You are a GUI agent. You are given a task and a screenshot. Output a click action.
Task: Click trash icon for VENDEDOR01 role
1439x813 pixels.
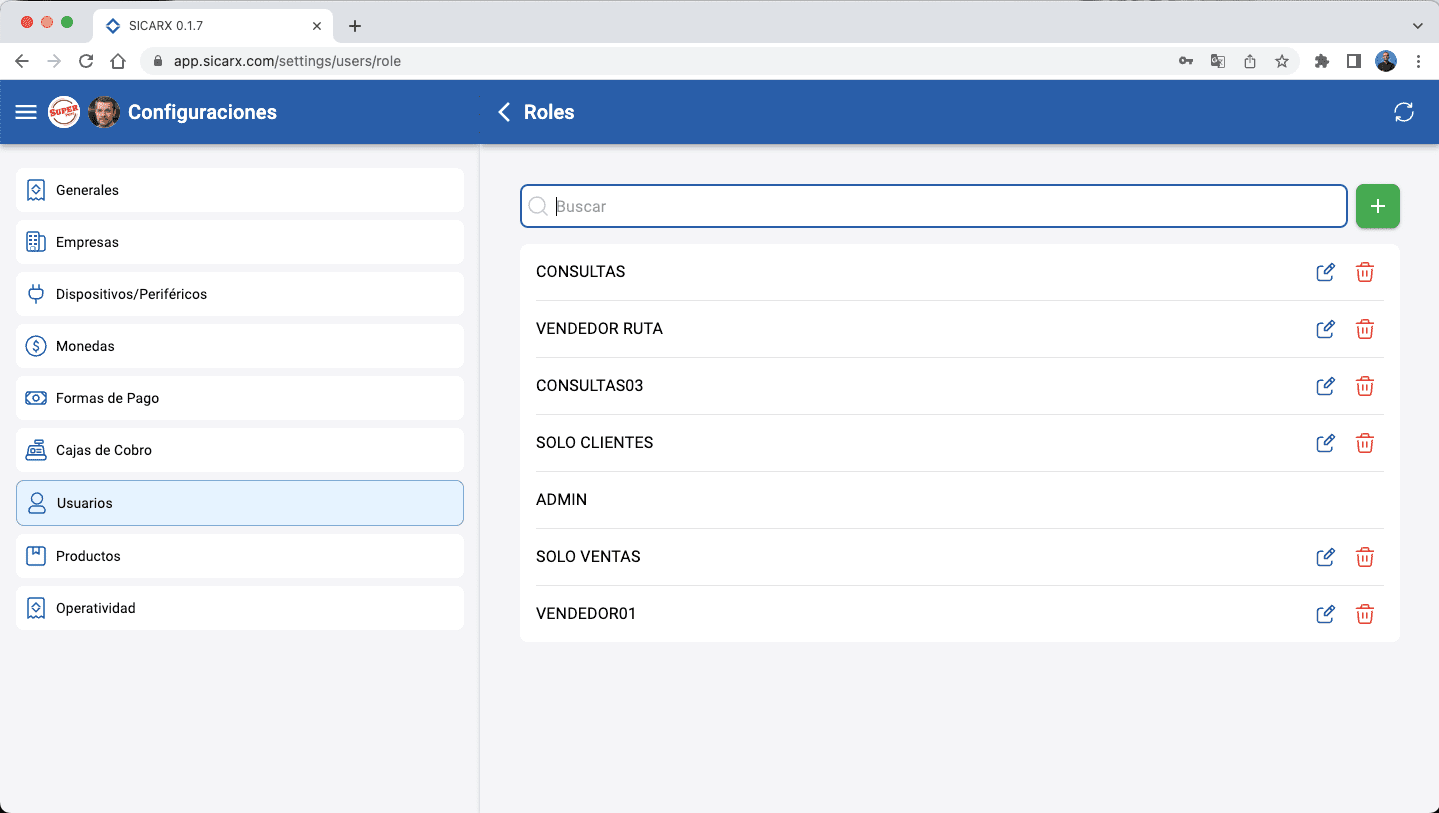click(1364, 614)
